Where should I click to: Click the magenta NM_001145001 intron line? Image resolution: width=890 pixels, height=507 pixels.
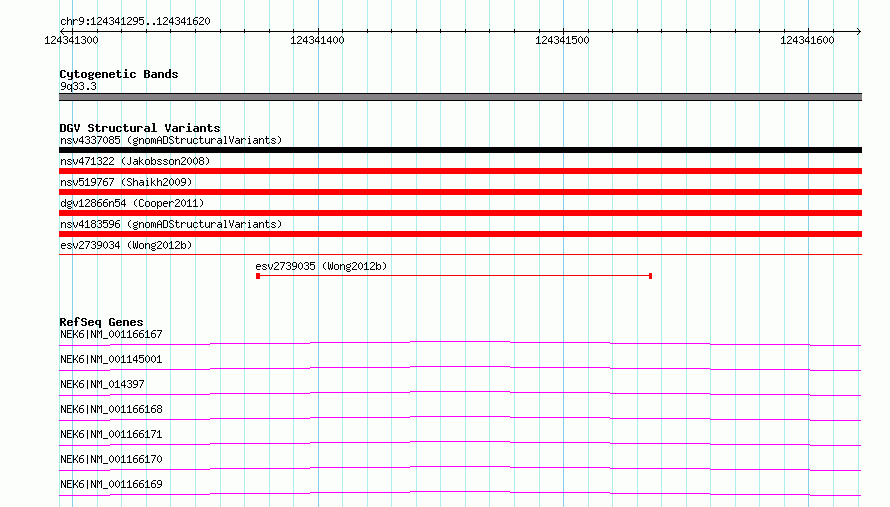(x=460, y=367)
